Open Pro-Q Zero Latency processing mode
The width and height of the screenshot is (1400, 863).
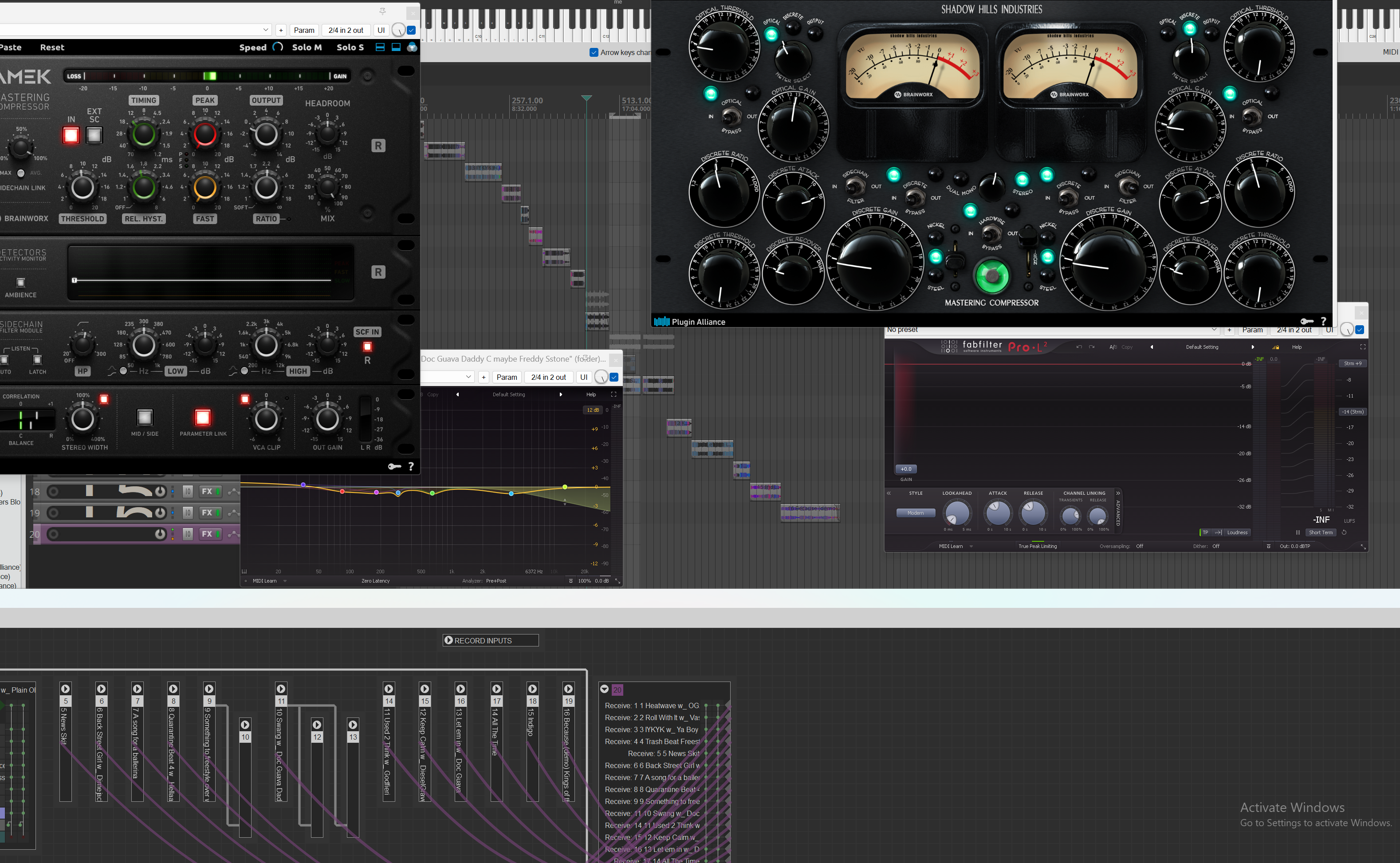click(375, 581)
